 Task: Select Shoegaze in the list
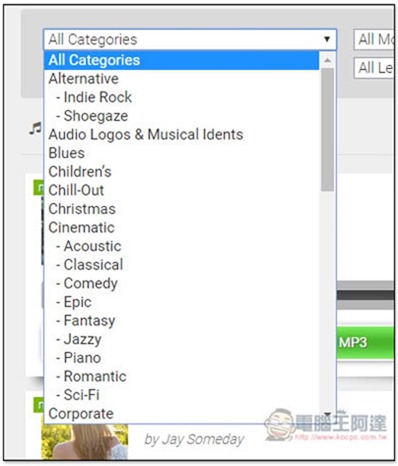pyautogui.click(x=182, y=116)
